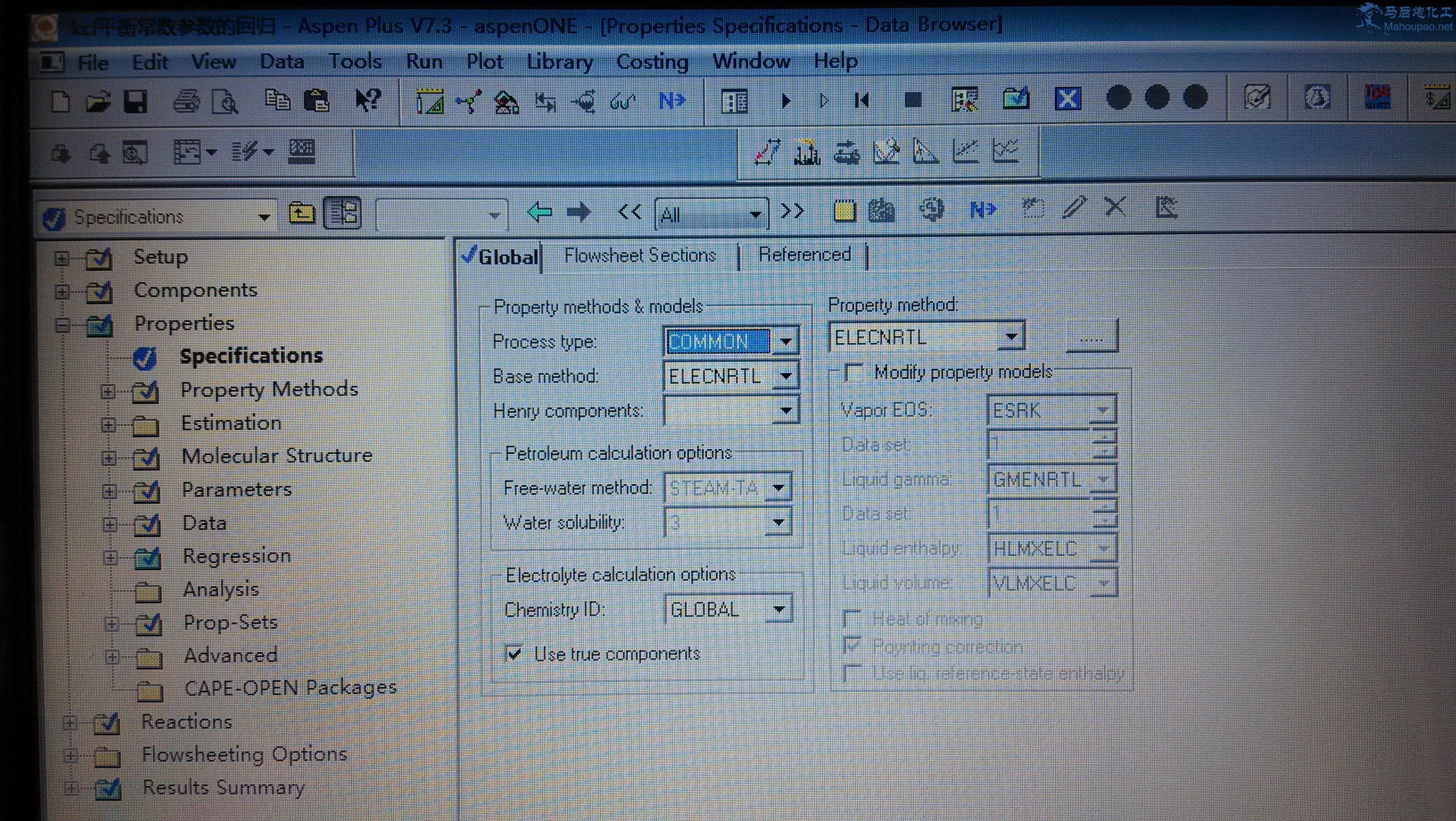The image size is (1456, 821).
Task: Open the Water solubility dropdown
Action: (778, 522)
